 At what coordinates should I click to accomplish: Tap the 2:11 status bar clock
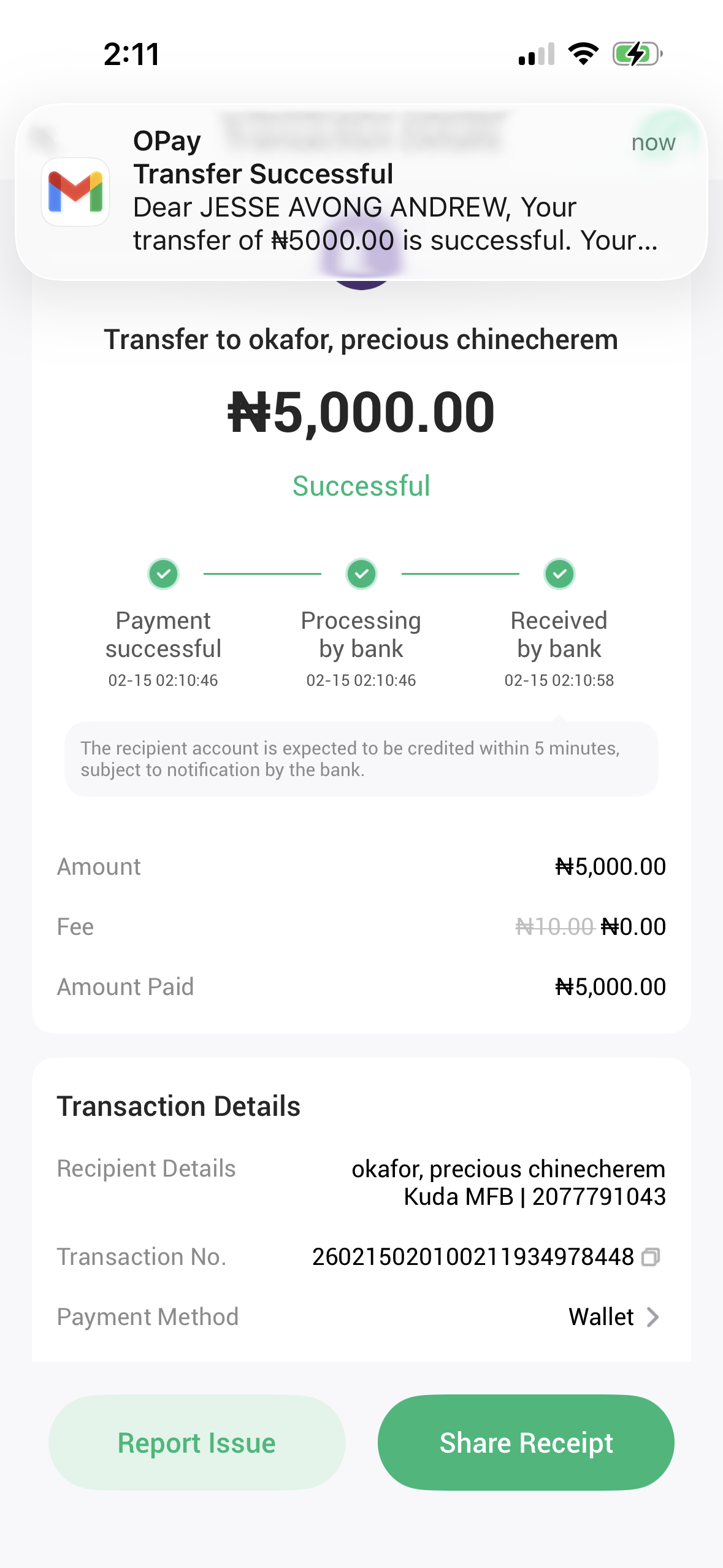coord(132,54)
